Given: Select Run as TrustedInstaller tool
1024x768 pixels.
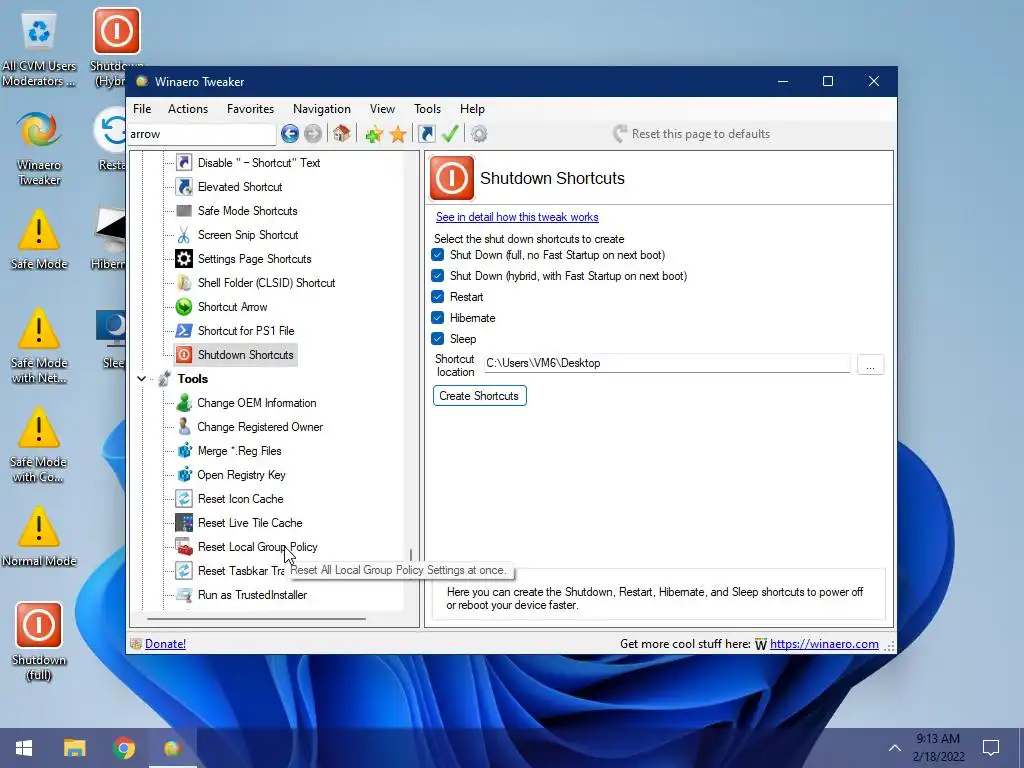Looking at the screenshot, I should 252,595.
